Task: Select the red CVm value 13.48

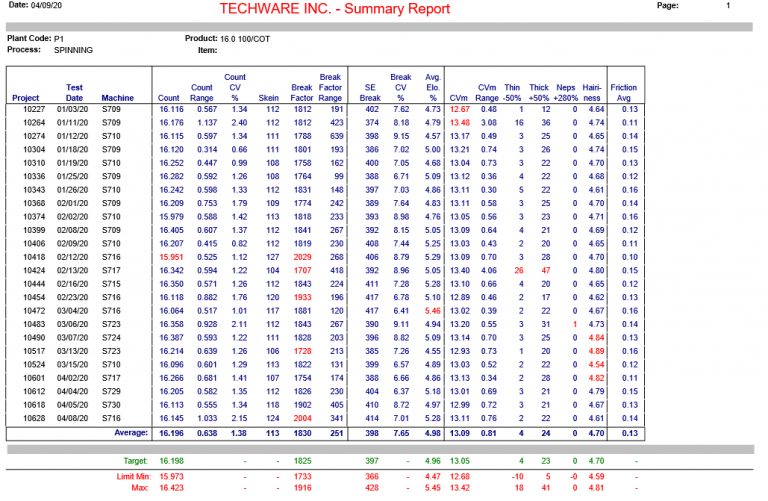Action: (460, 122)
